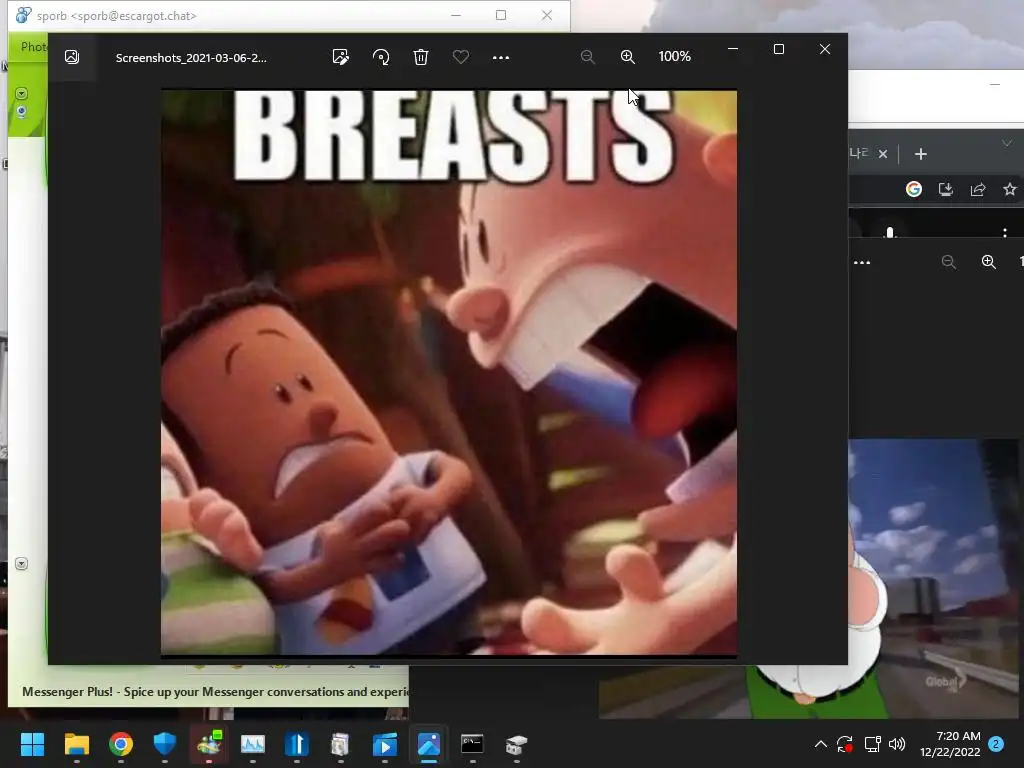
Task: Click the Screenshots_2021-03-06 file title
Action: [x=191, y=57]
